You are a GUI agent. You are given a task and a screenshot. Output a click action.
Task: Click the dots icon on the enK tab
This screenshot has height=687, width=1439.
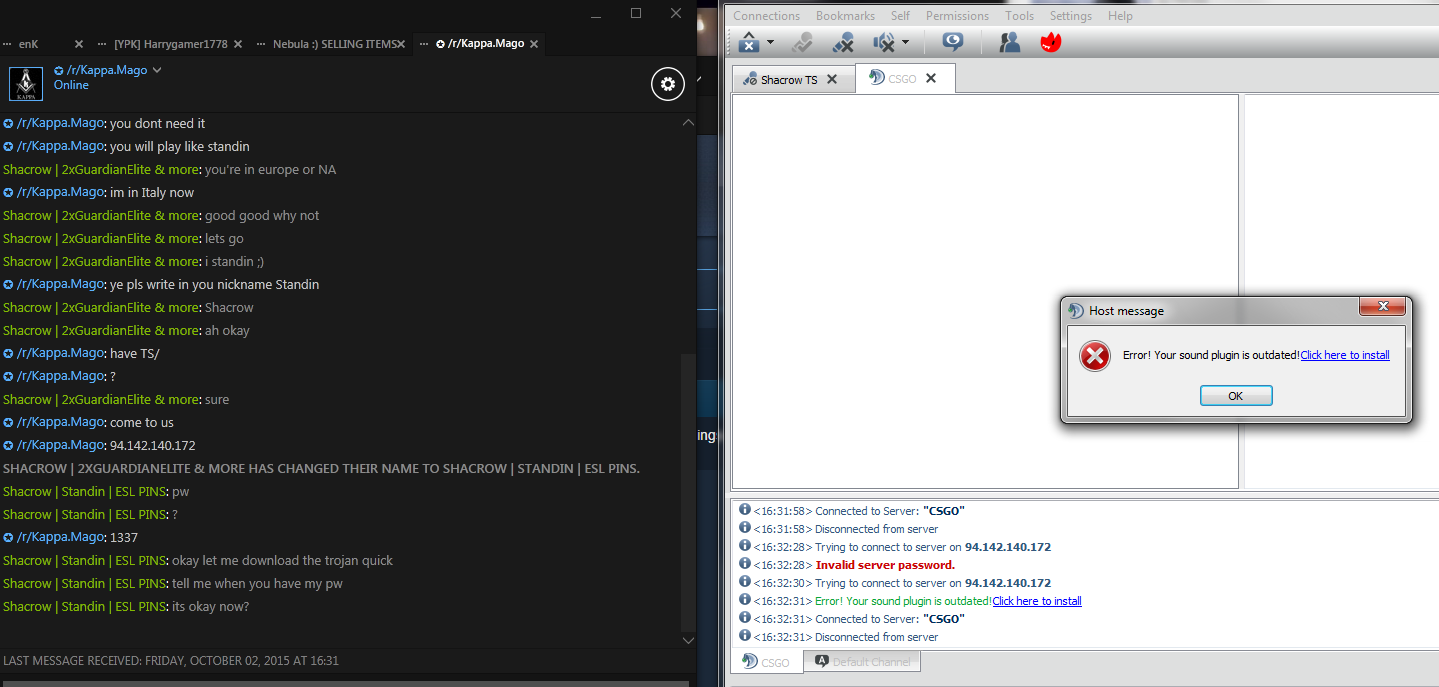[7, 44]
